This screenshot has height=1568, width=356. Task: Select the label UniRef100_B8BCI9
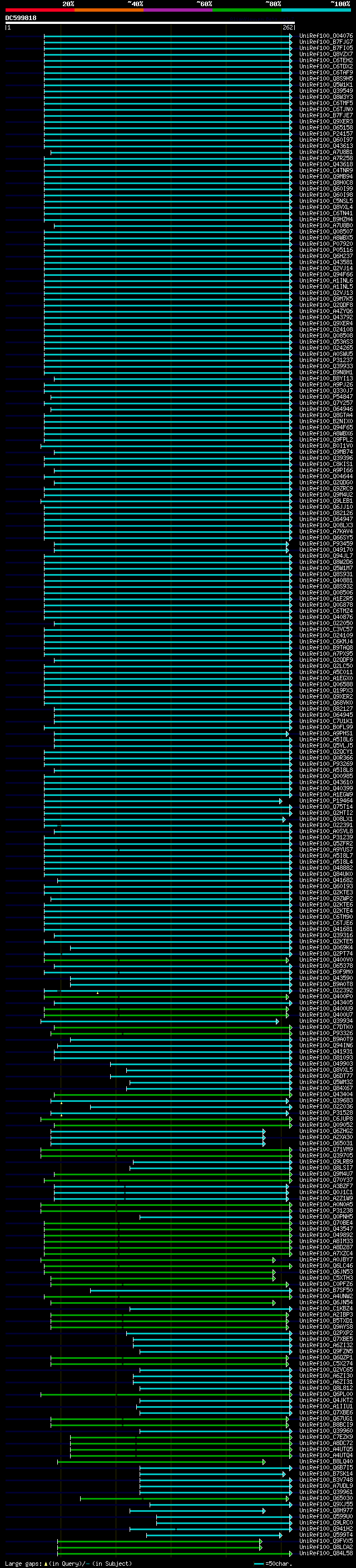point(326,1424)
